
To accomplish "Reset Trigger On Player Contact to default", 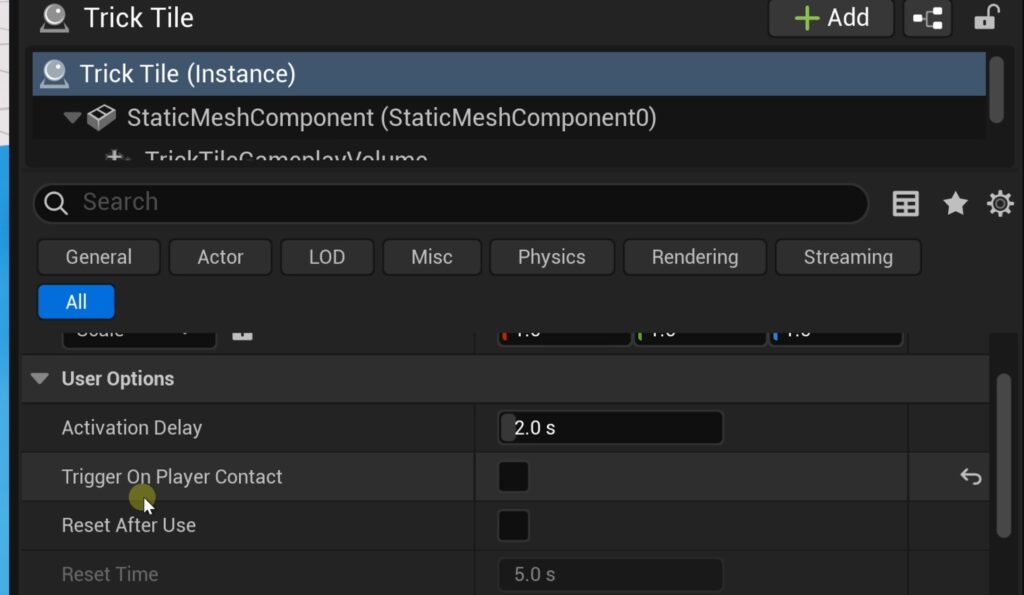I will [x=970, y=477].
